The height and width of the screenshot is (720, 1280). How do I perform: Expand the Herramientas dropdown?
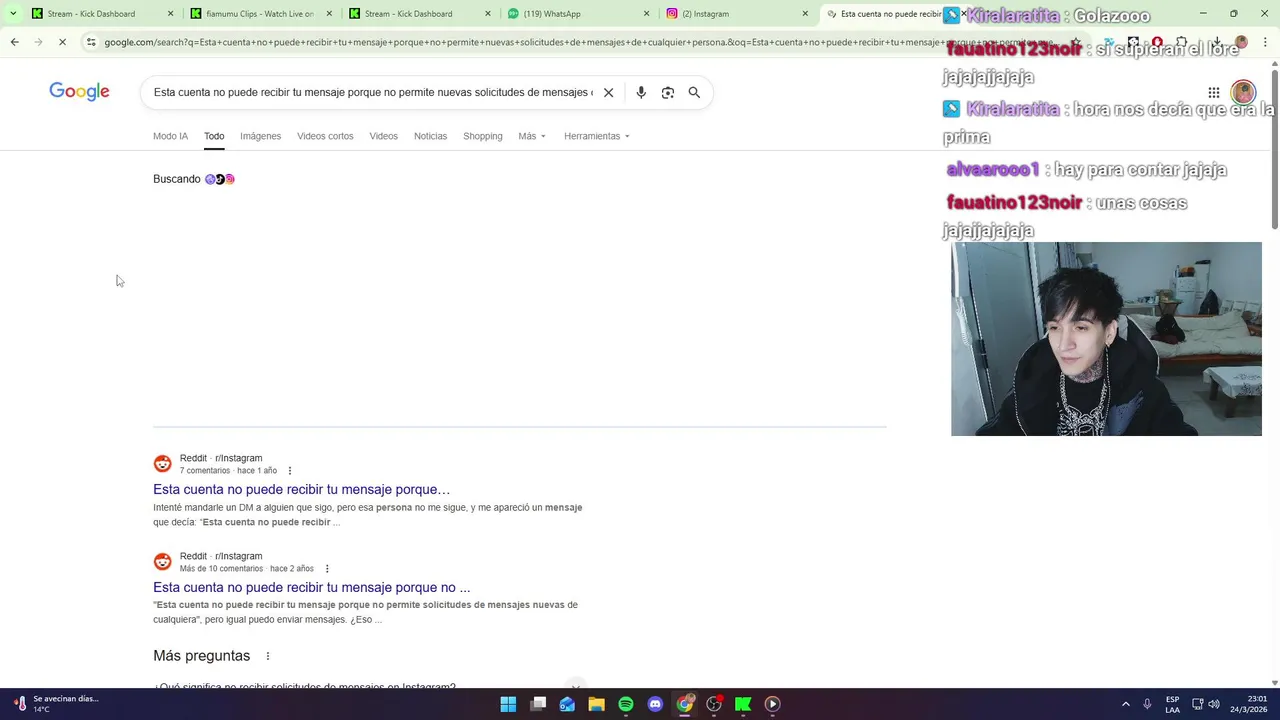click(x=597, y=136)
